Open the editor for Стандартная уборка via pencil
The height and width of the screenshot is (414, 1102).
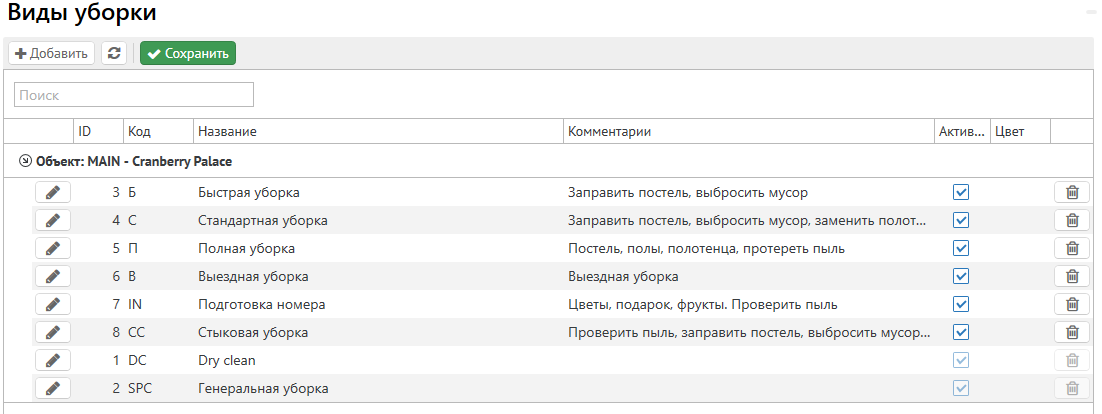(x=52, y=220)
